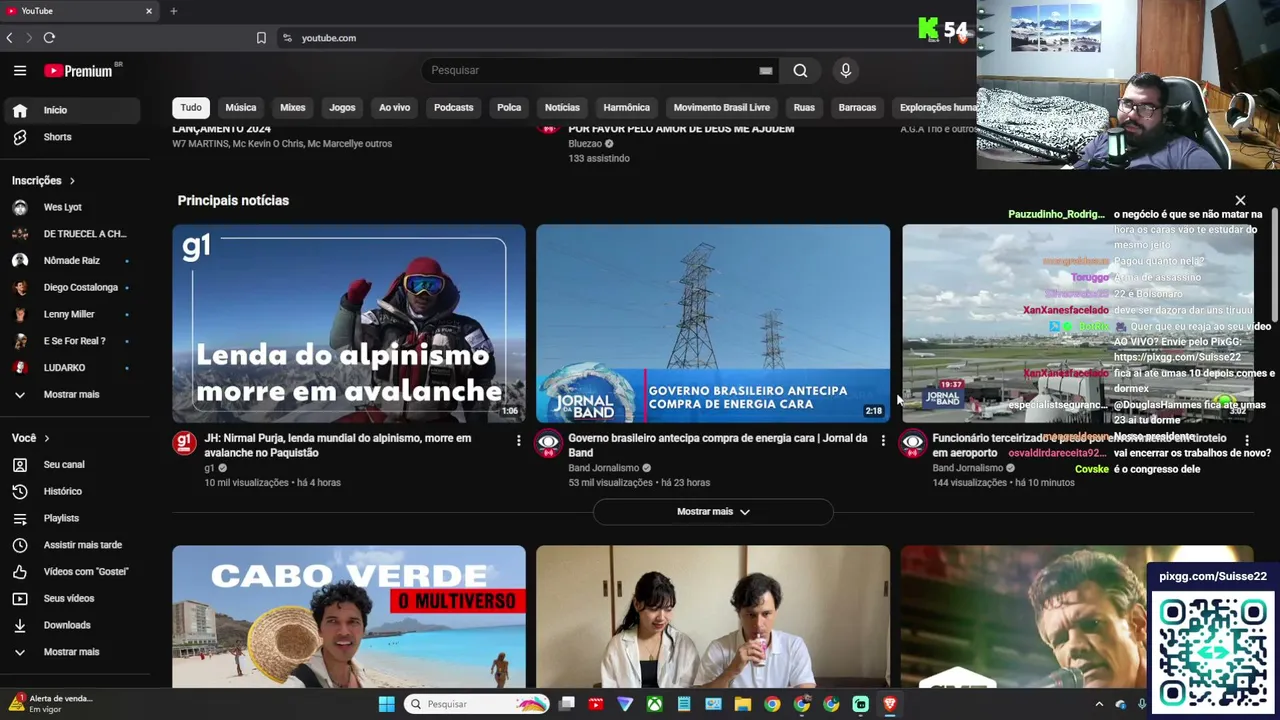Click the youtube.com address bar

pos(329,38)
